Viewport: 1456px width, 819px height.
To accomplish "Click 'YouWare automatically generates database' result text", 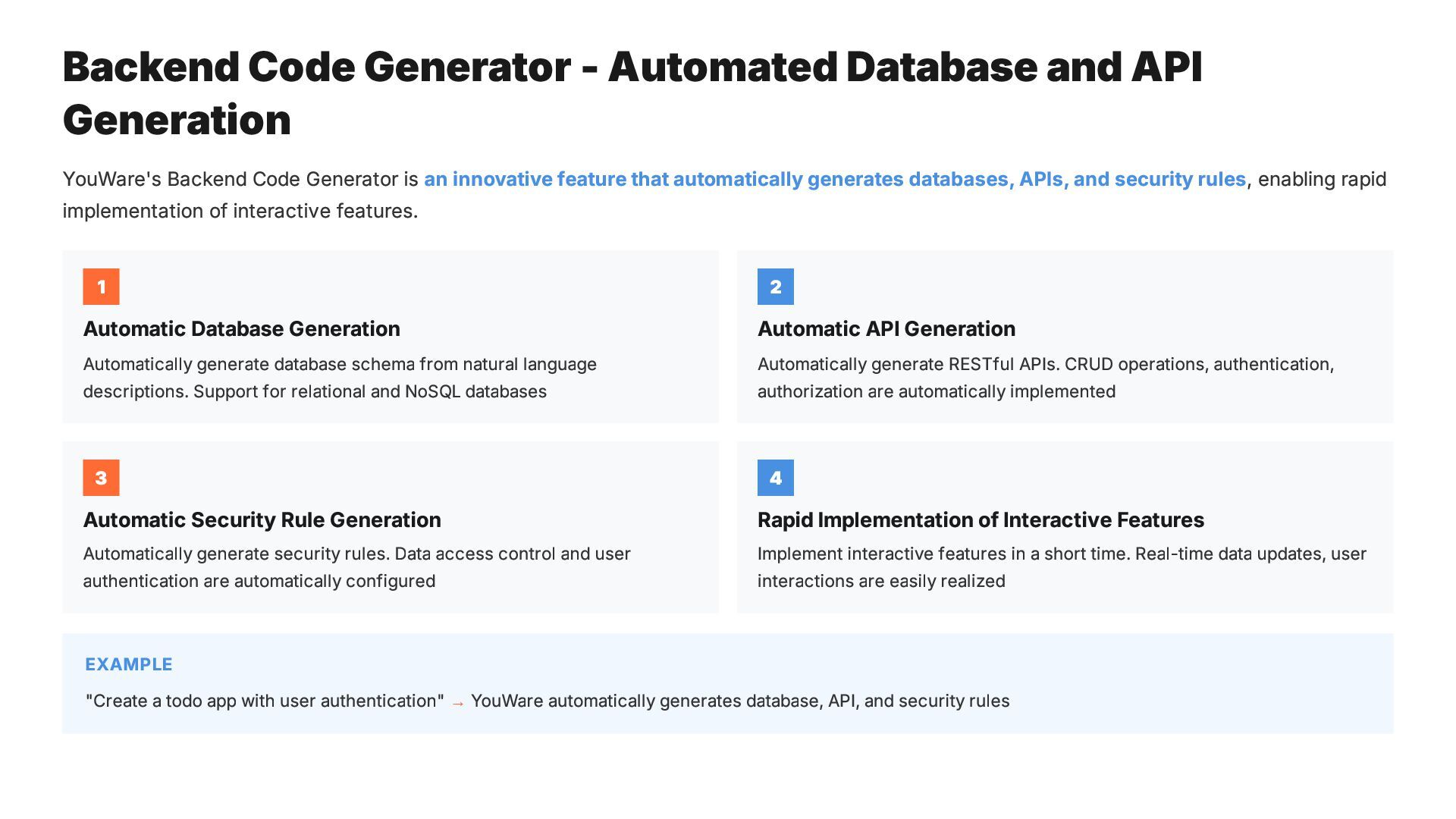I will pos(740,701).
